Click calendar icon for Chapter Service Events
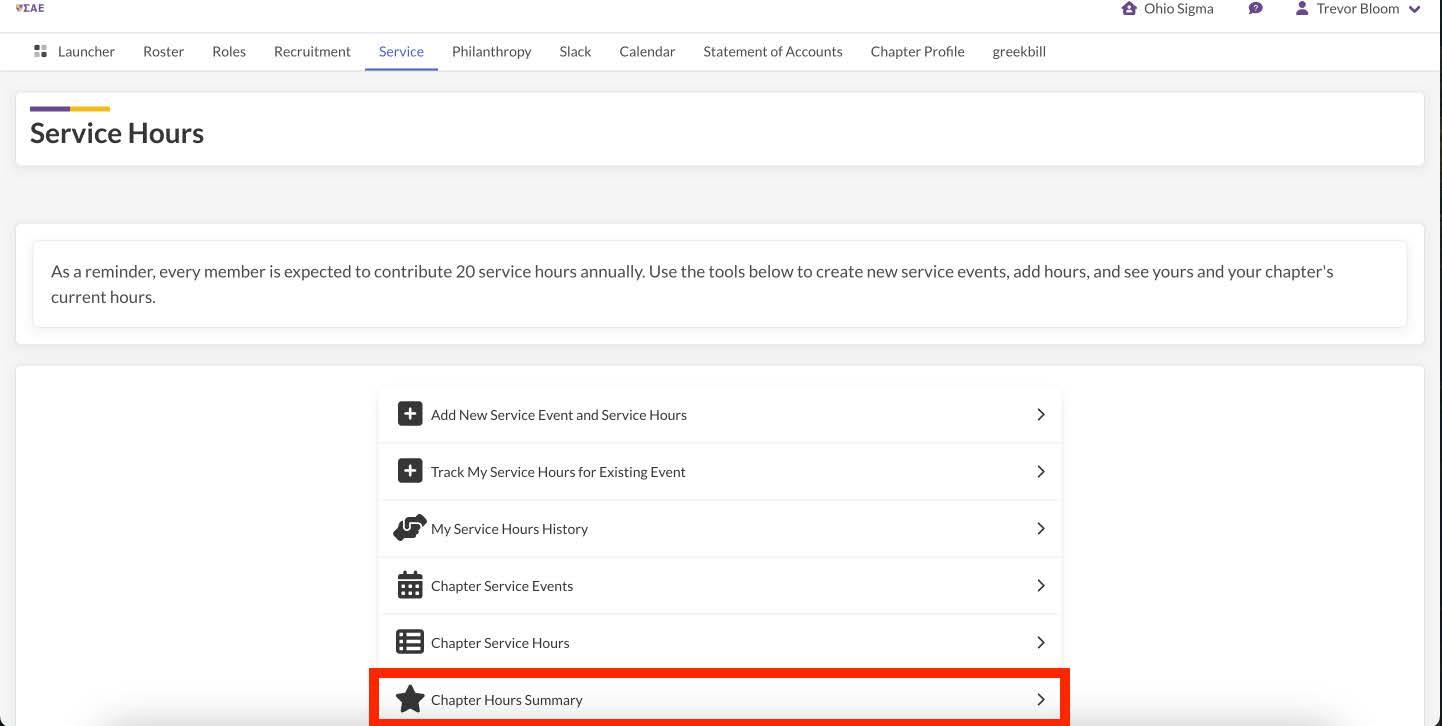 (410, 585)
